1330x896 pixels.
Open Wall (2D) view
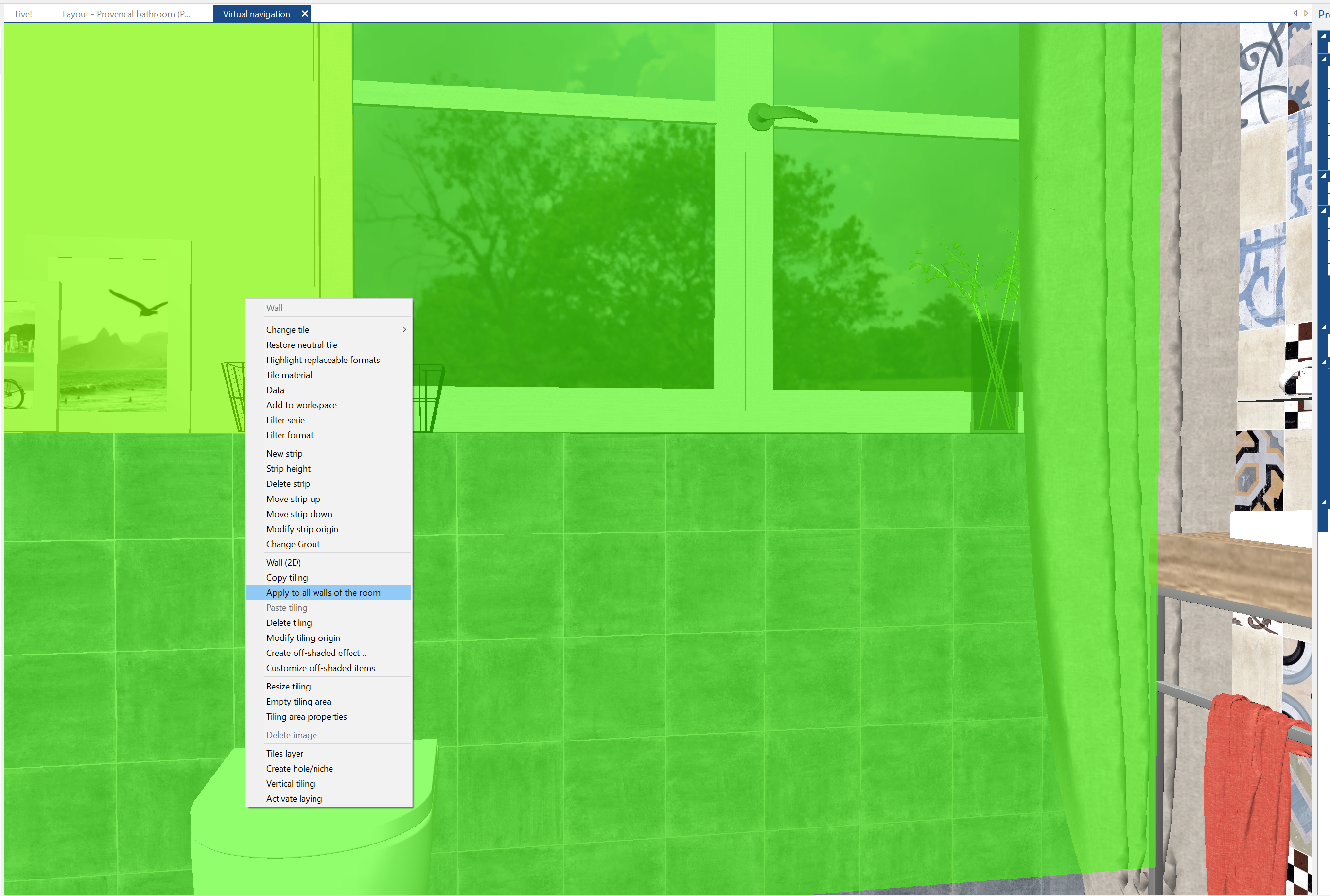[329, 562]
